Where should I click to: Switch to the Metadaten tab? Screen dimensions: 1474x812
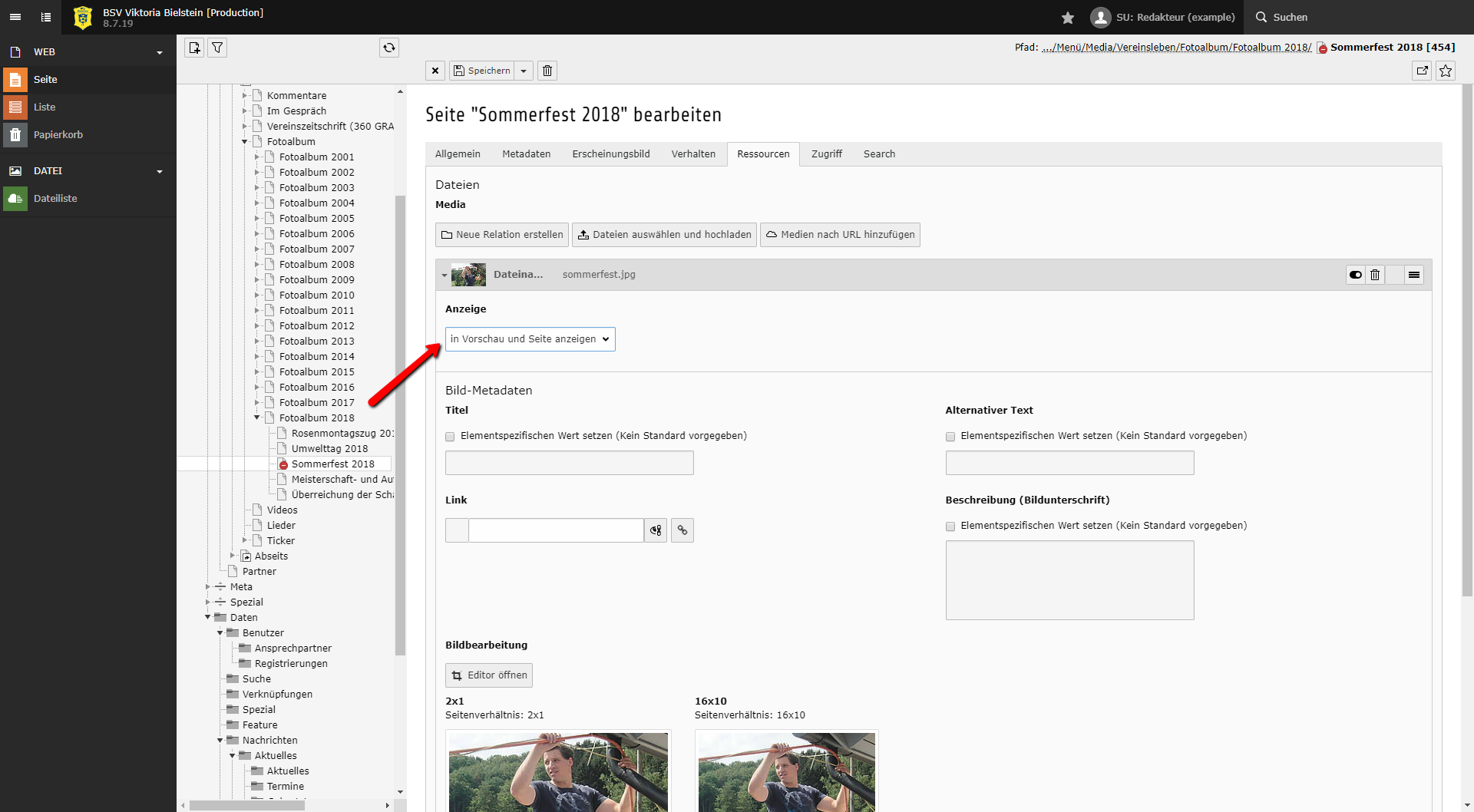tap(526, 154)
